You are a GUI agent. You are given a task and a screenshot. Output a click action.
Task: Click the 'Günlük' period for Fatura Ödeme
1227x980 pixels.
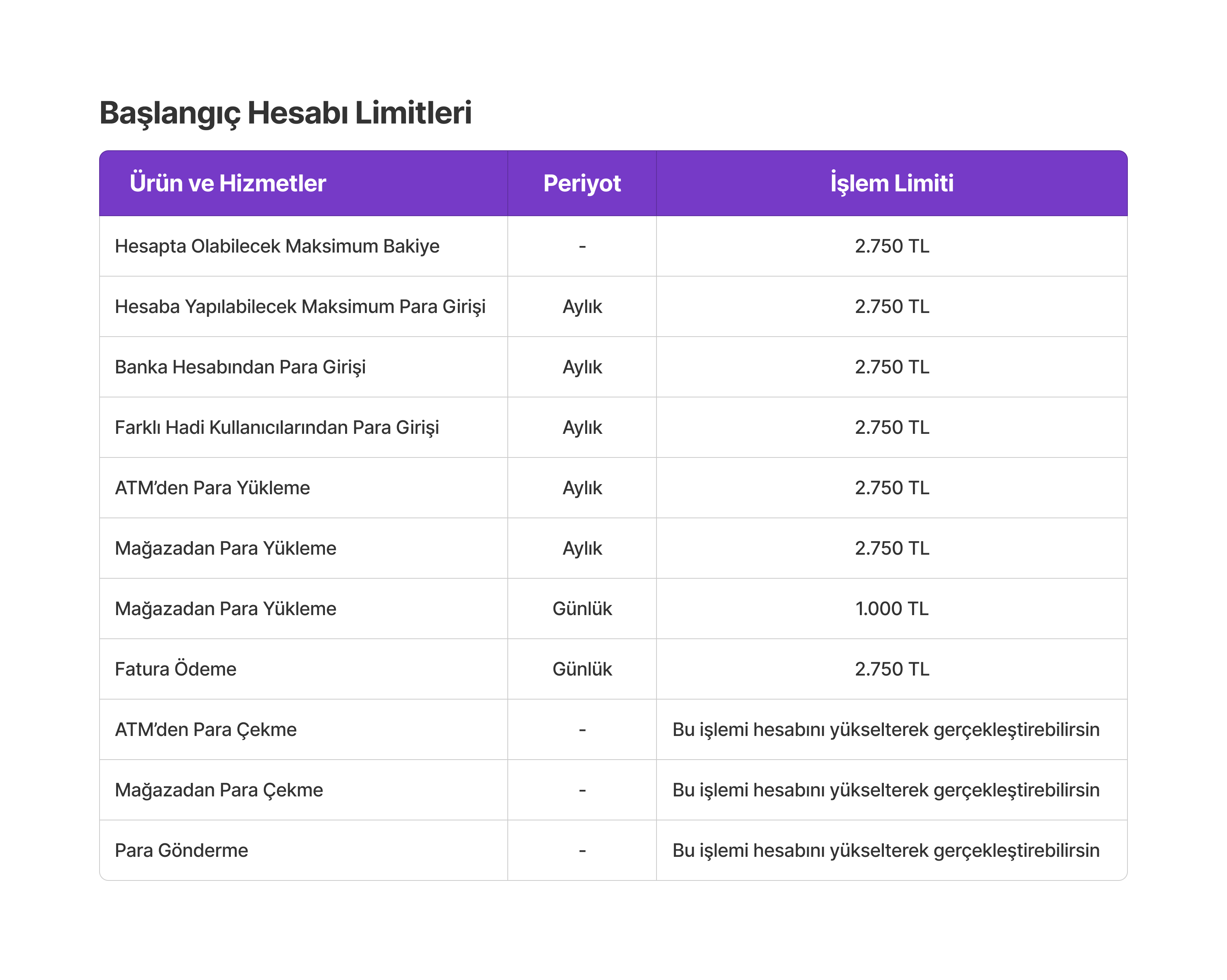(582, 669)
